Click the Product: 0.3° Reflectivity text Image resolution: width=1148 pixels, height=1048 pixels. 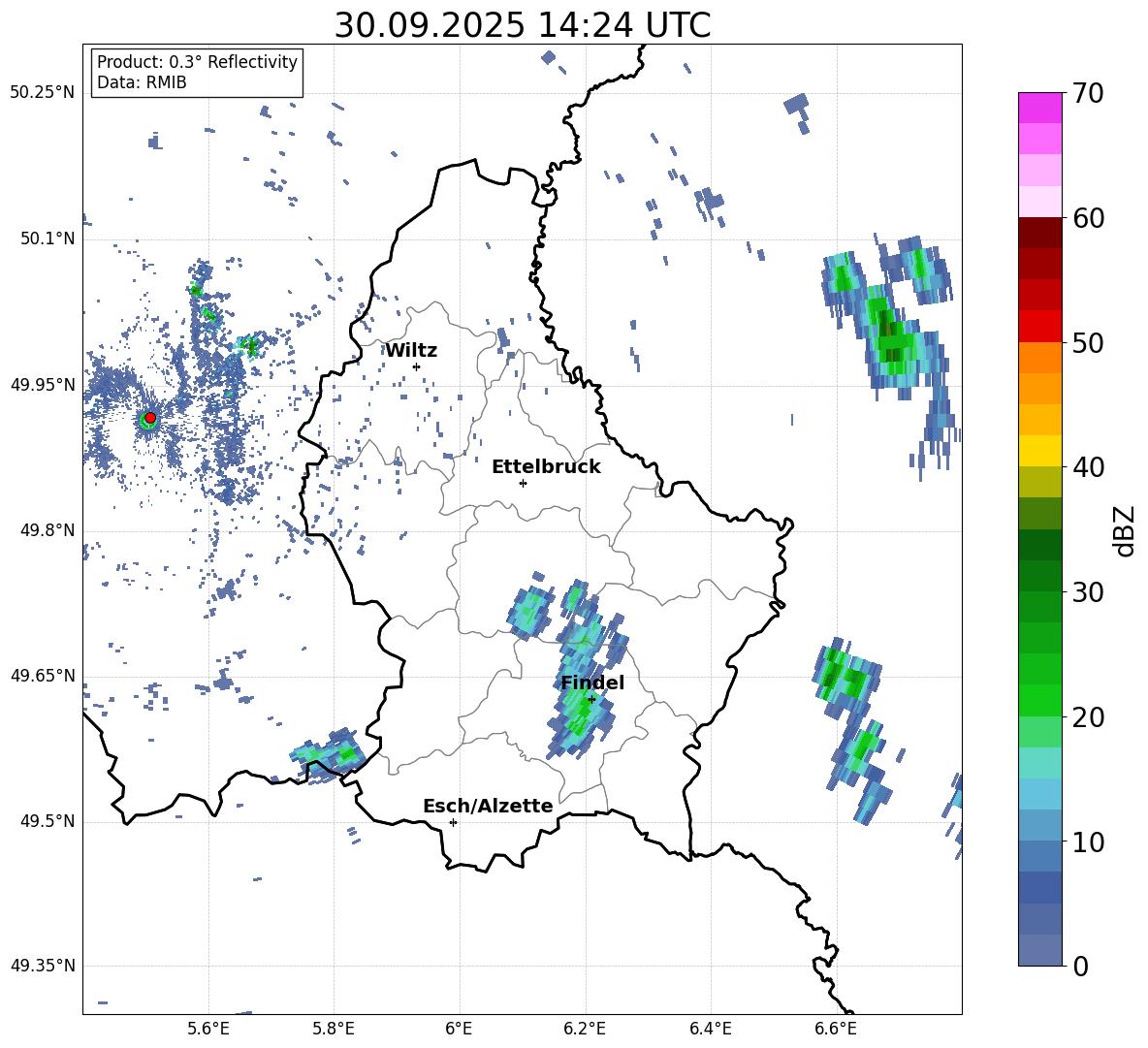pos(197,62)
